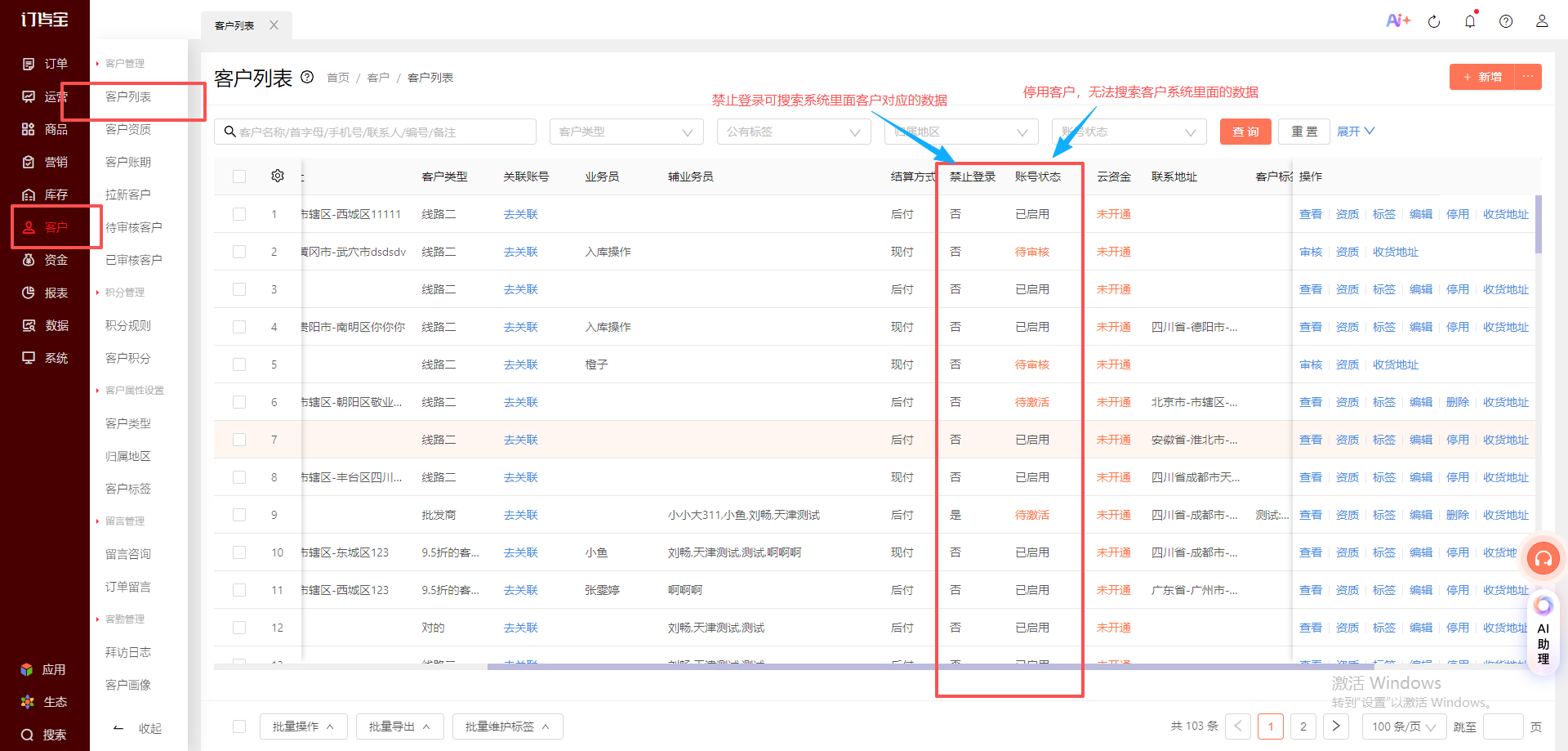
Task: Click the 新增 button
Action: point(1482,77)
